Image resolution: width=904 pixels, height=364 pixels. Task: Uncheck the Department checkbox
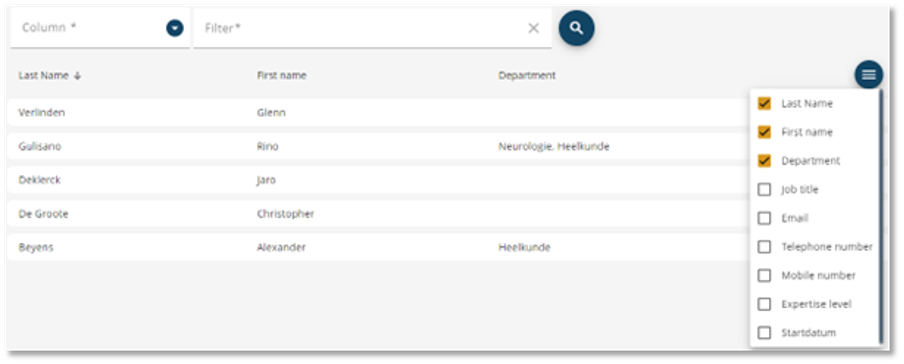764,160
